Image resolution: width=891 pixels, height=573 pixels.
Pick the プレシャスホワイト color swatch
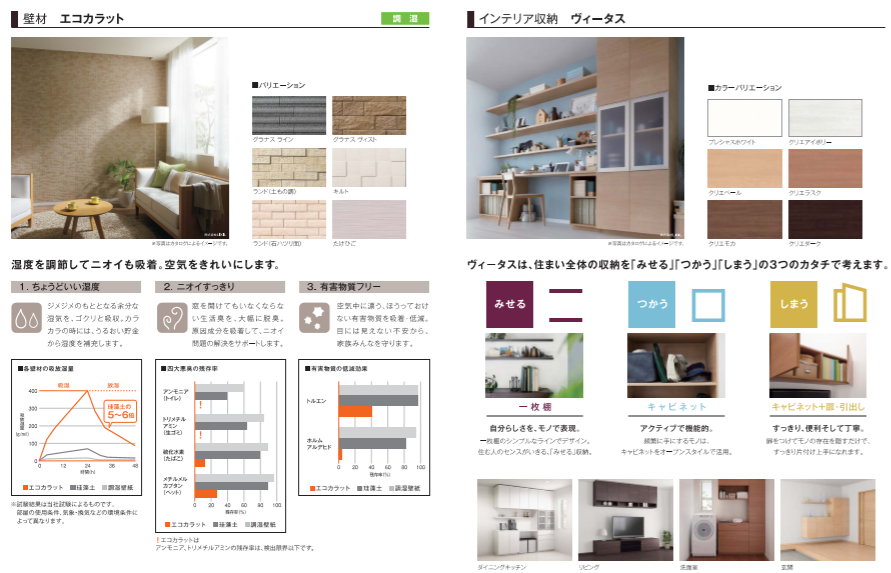click(x=745, y=118)
